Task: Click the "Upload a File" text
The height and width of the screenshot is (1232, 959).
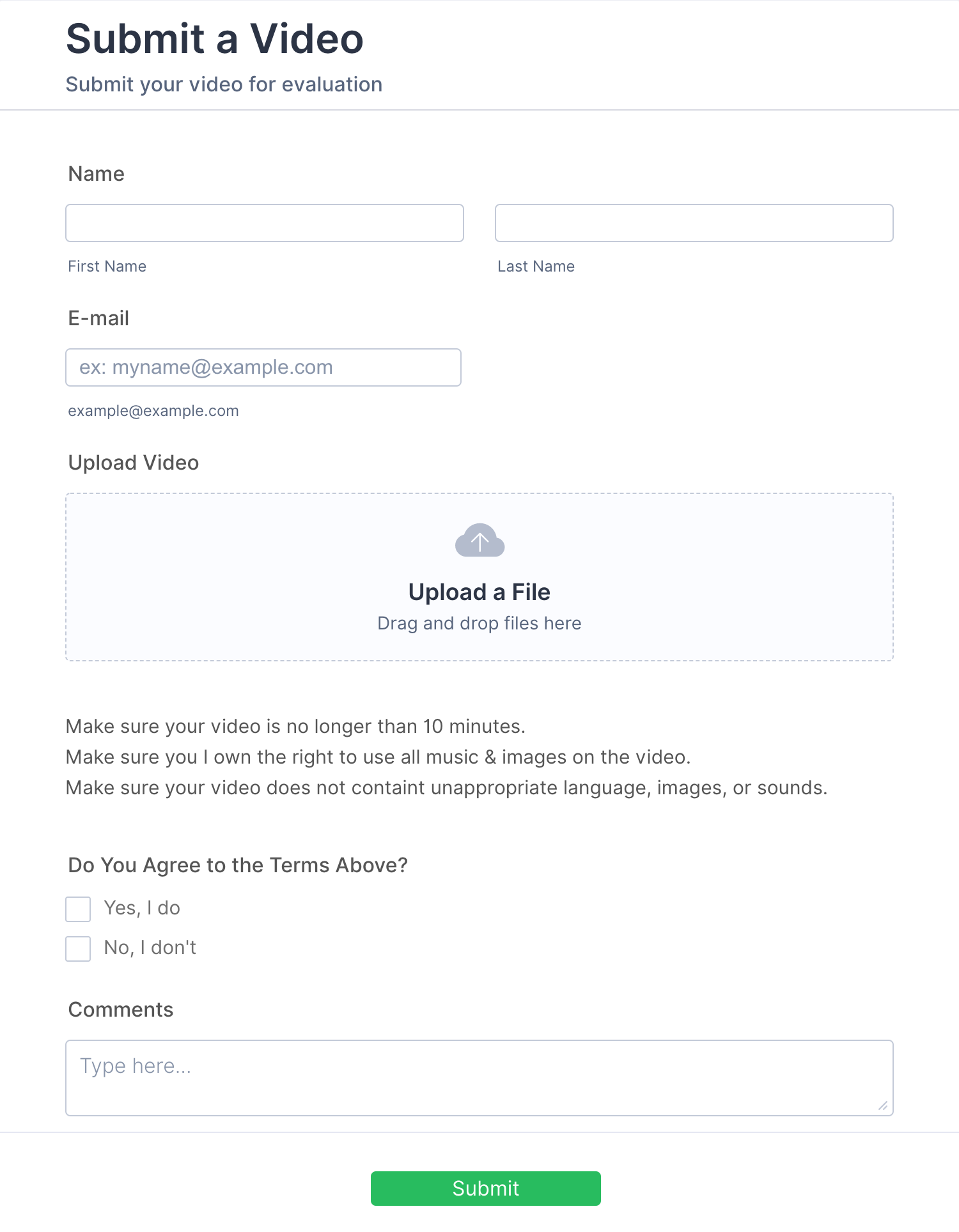Action: (479, 592)
